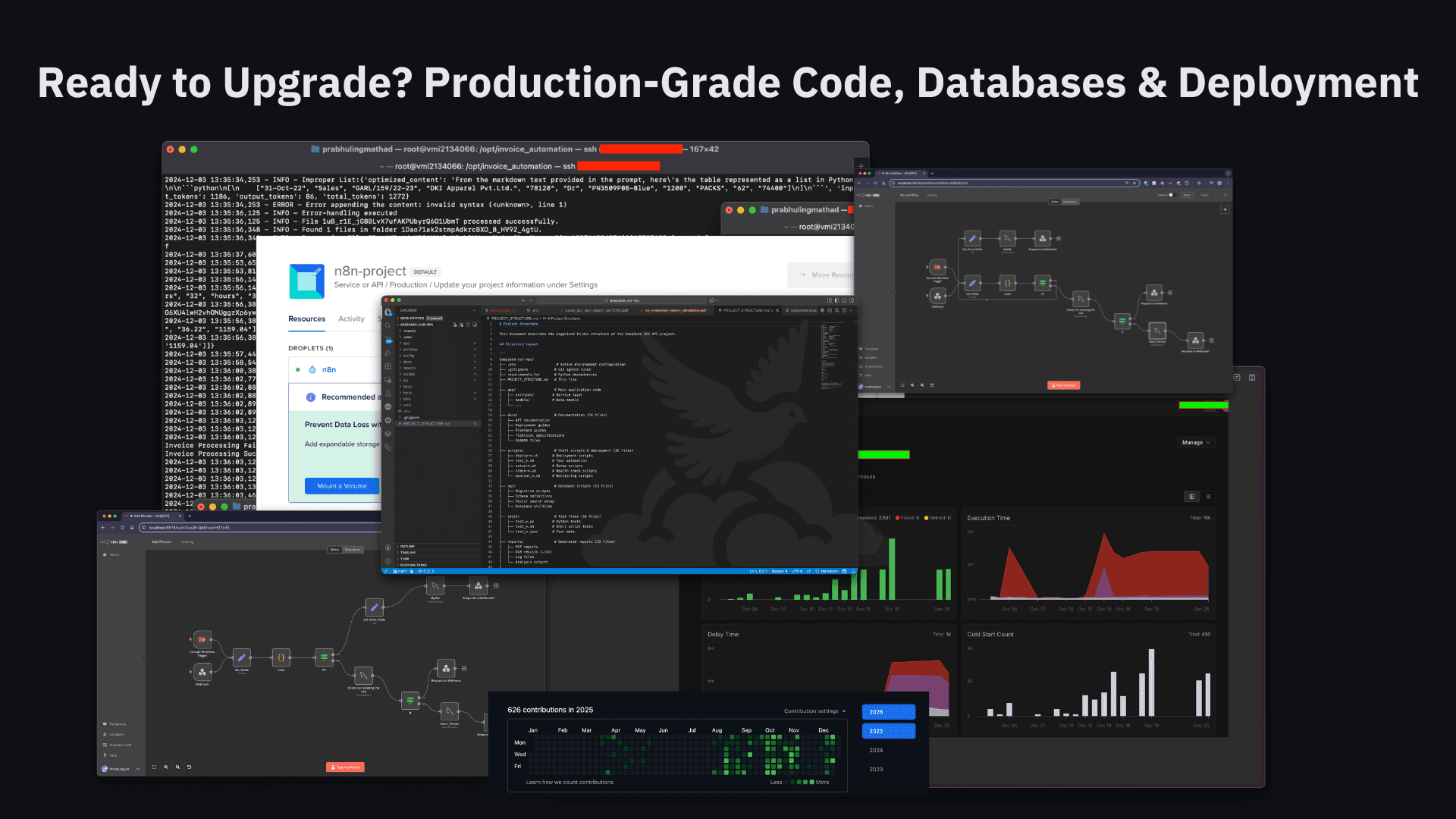Select the Code node in Add Person workflow
The width and height of the screenshot is (1456, 819).
(281, 657)
